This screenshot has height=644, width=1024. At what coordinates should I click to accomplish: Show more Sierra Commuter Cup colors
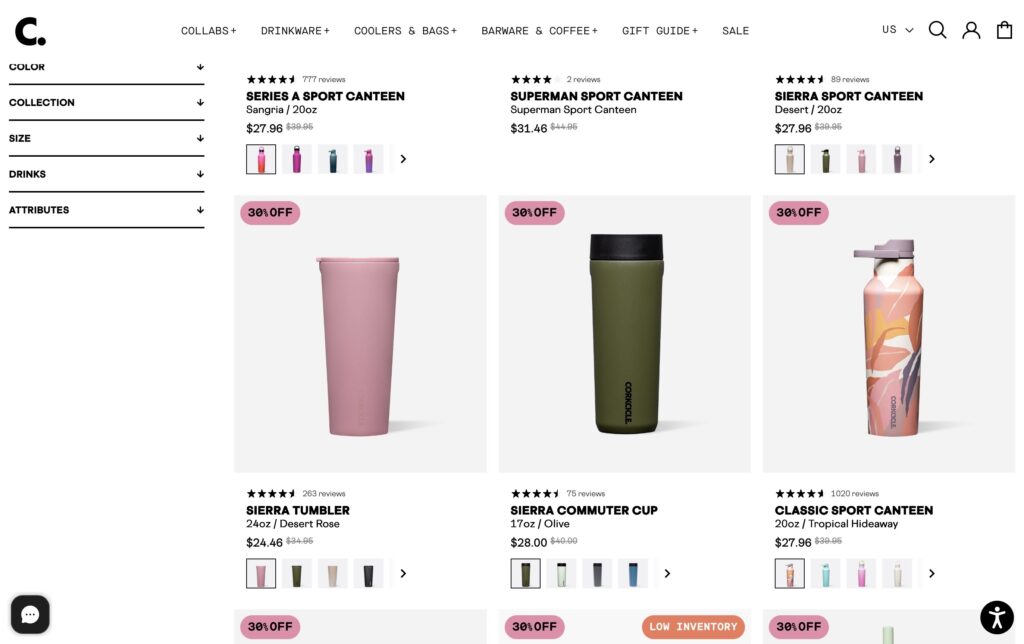point(667,573)
